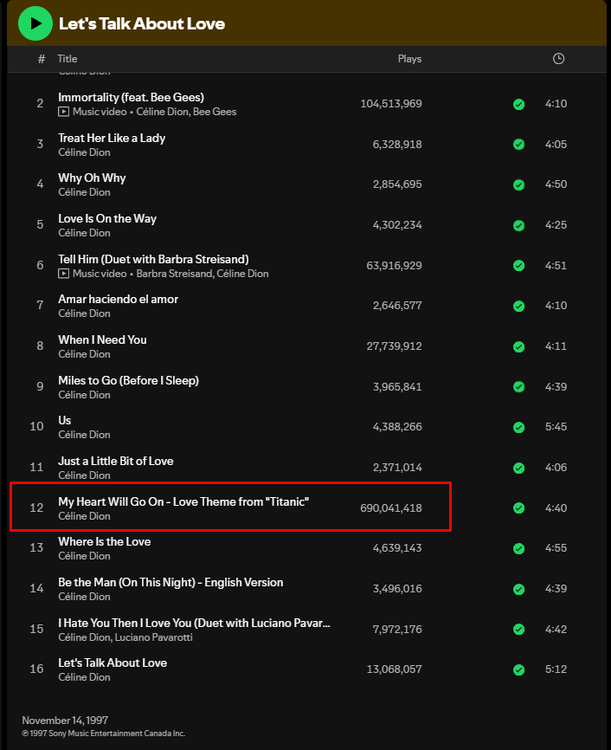Click the Plays column header
Screen dimensions: 611x750
click(410, 59)
